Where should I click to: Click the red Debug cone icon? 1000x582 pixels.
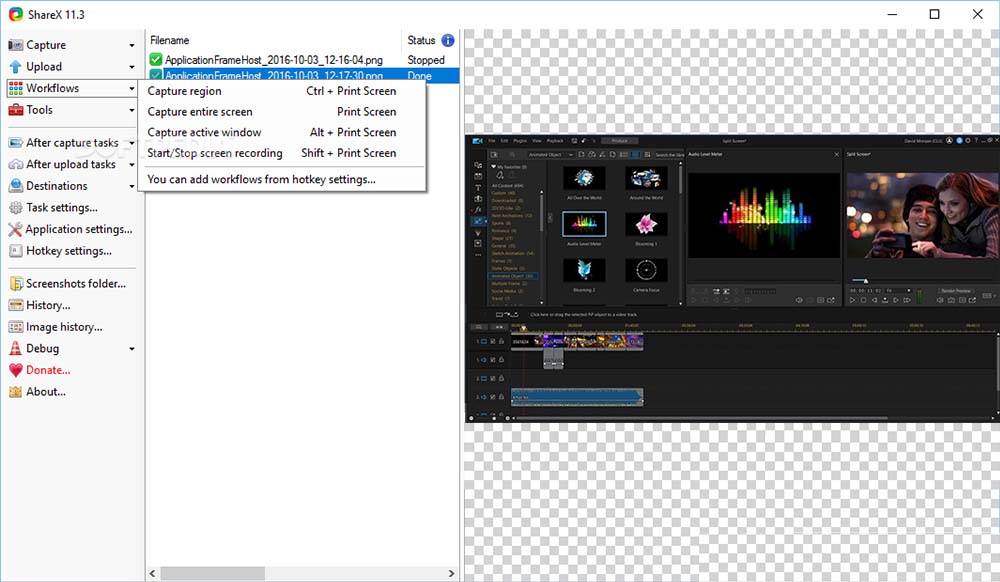click(x=13, y=348)
